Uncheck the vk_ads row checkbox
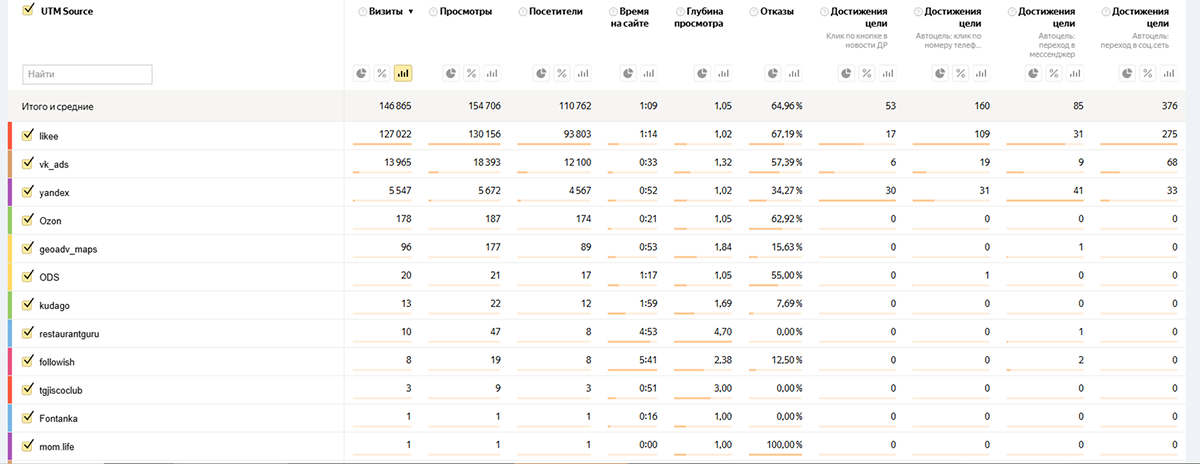This screenshot has width=1200, height=464. [x=28, y=163]
